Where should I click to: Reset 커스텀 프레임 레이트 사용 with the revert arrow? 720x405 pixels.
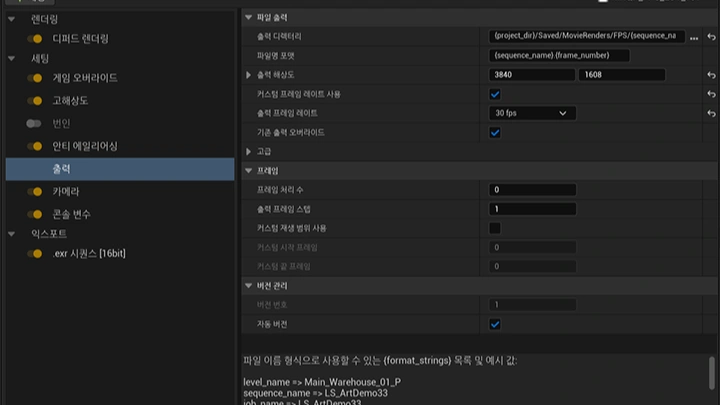click(711, 94)
